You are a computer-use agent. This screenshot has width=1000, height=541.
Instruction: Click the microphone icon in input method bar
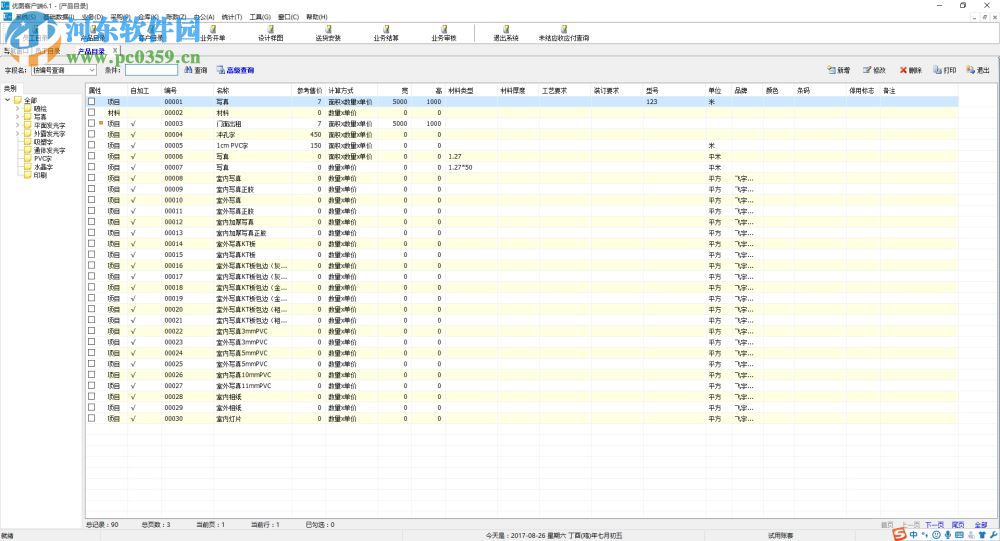pos(948,535)
